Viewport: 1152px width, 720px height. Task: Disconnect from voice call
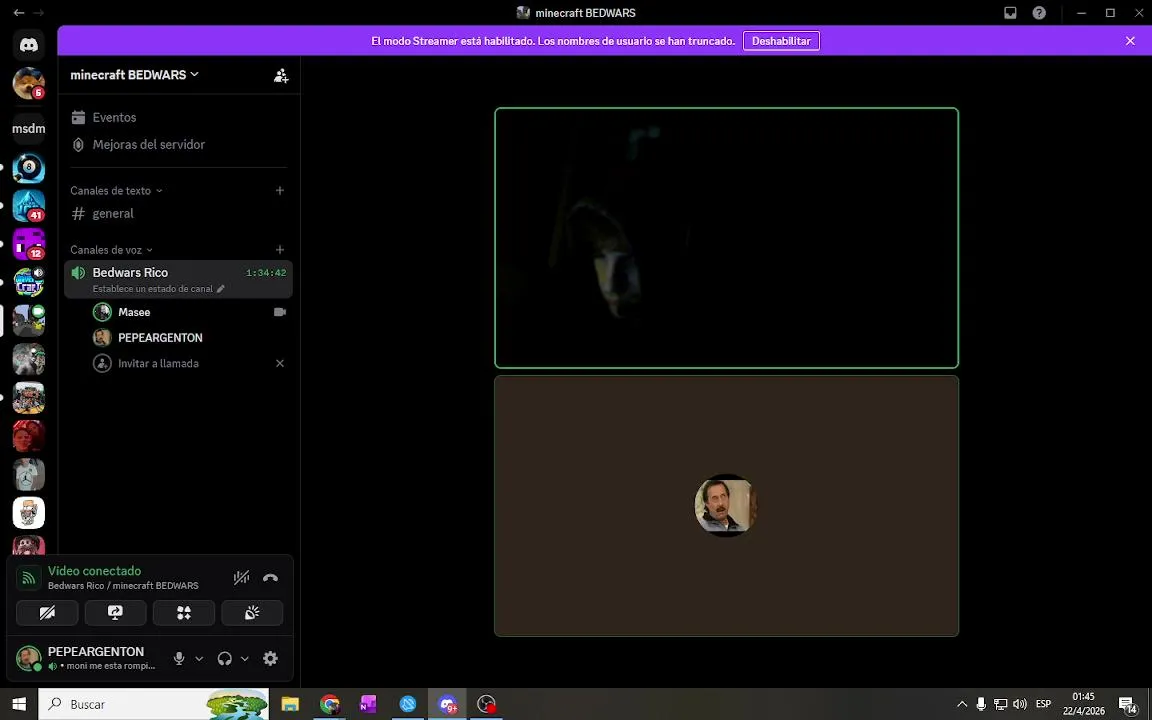pyautogui.click(x=270, y=578)
